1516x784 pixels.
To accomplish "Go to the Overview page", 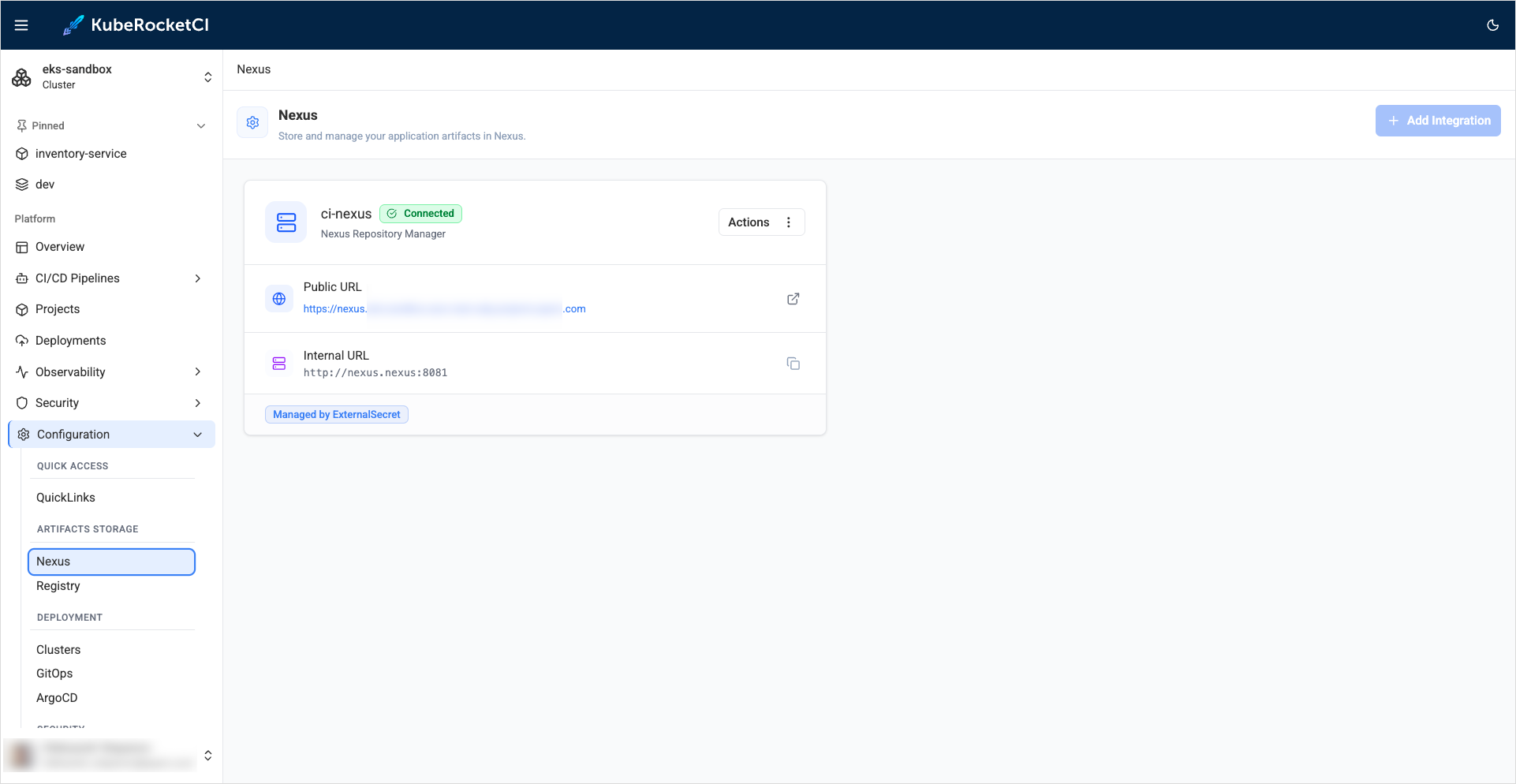I will [x=60, y=247].
